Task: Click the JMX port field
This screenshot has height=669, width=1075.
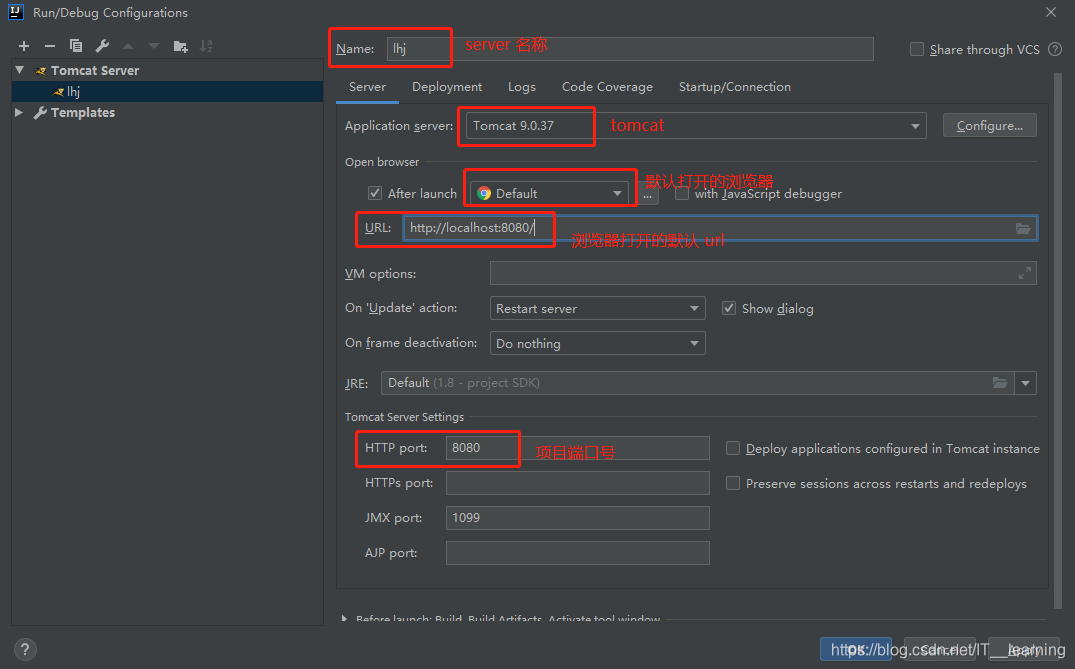Action: pyautogui.click(x=577, y=518)
